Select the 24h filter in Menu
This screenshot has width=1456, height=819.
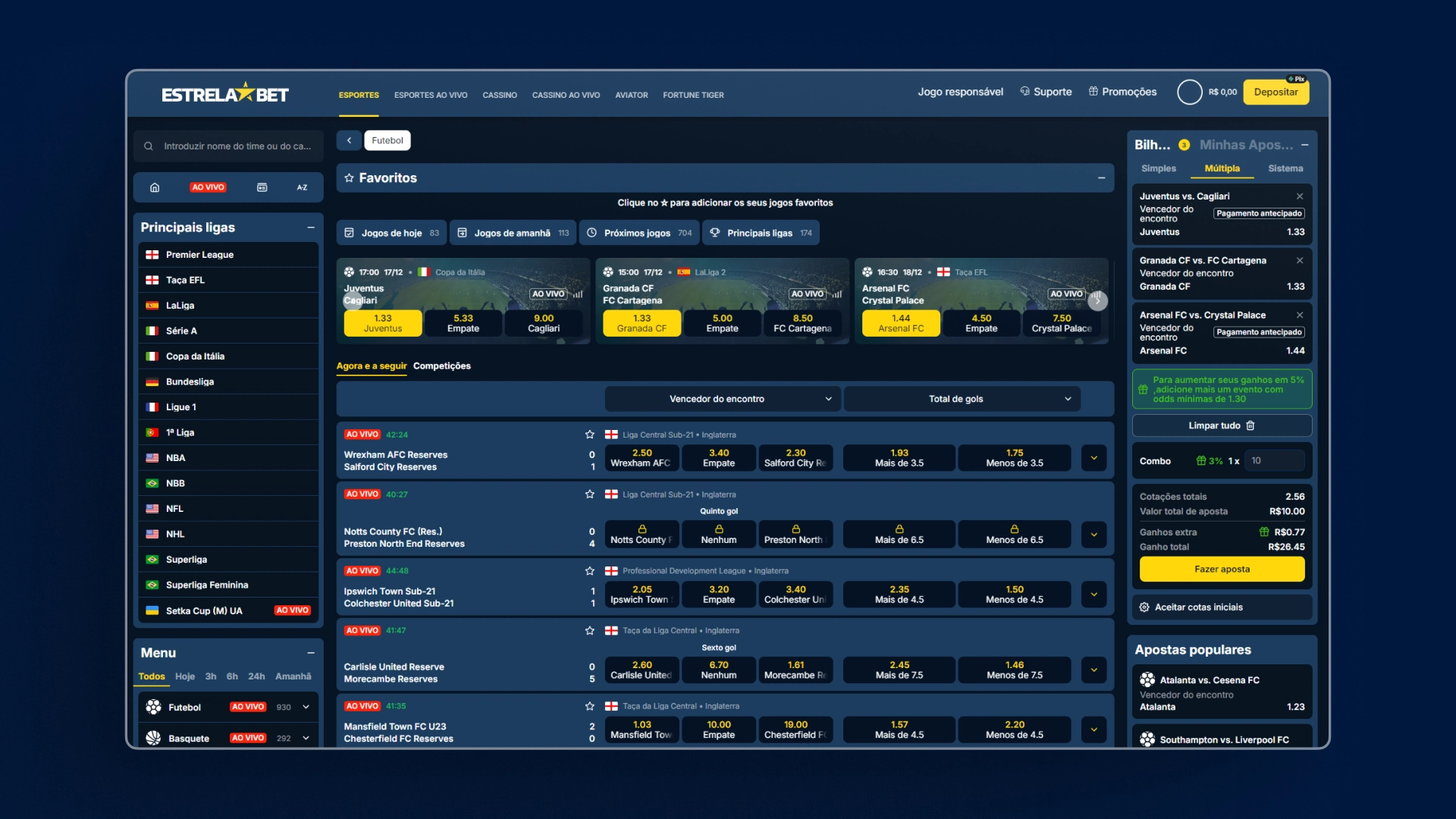(x=256, y=676)
